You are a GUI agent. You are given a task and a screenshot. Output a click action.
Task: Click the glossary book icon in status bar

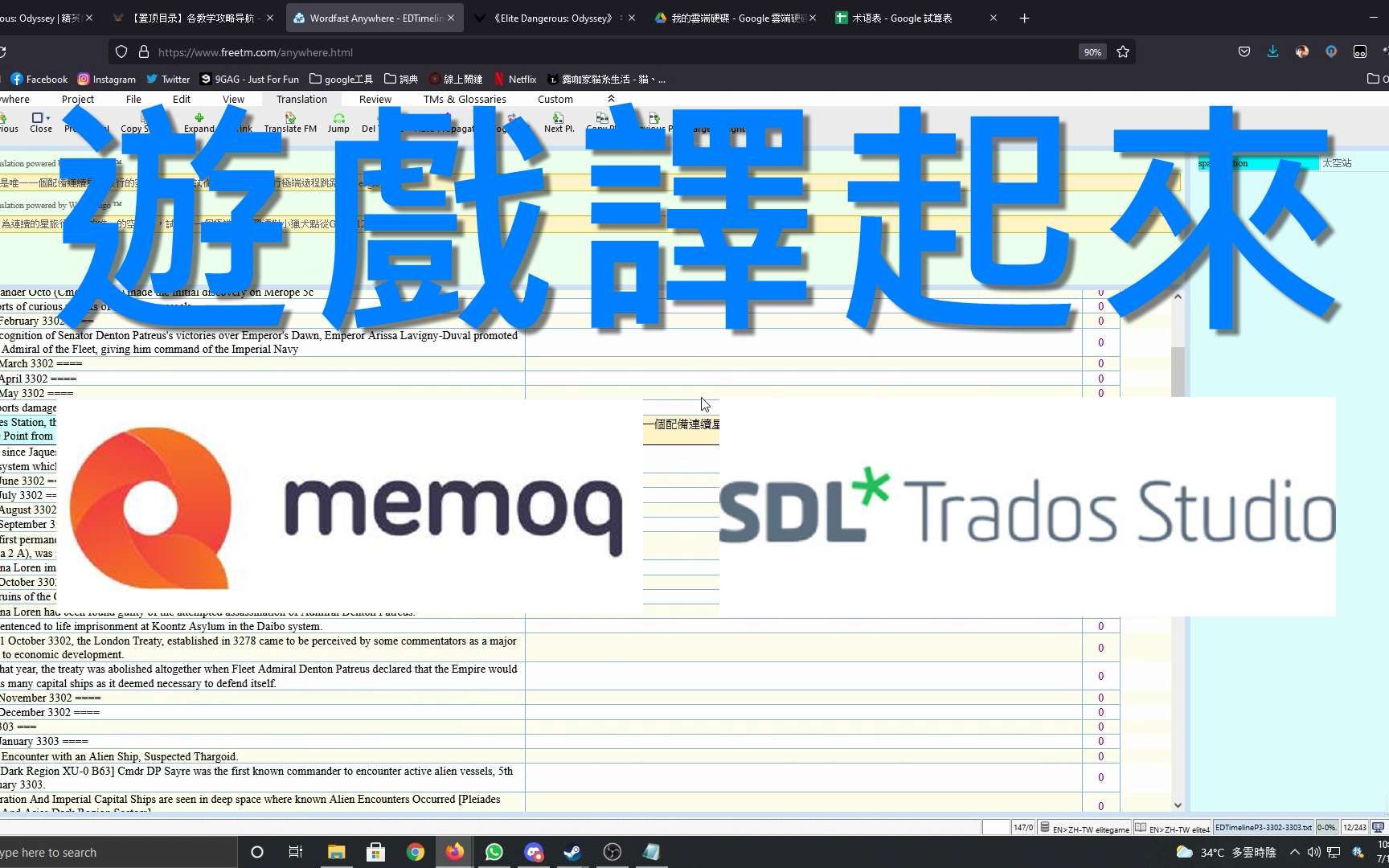pyautogui.click(x=1141, y=827)
